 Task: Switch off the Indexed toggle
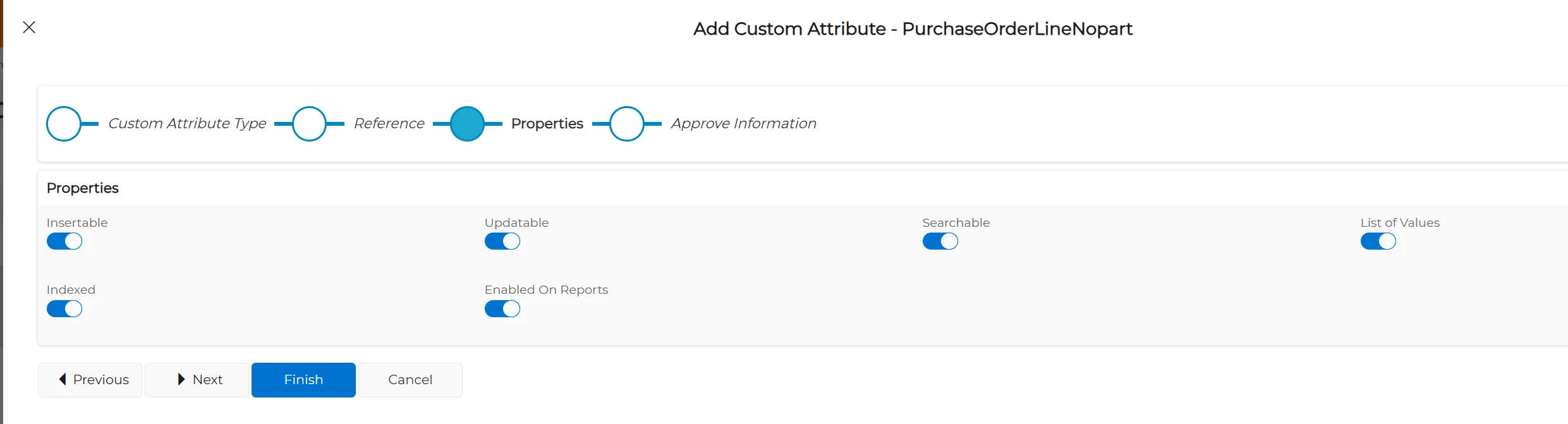[64, 309]
